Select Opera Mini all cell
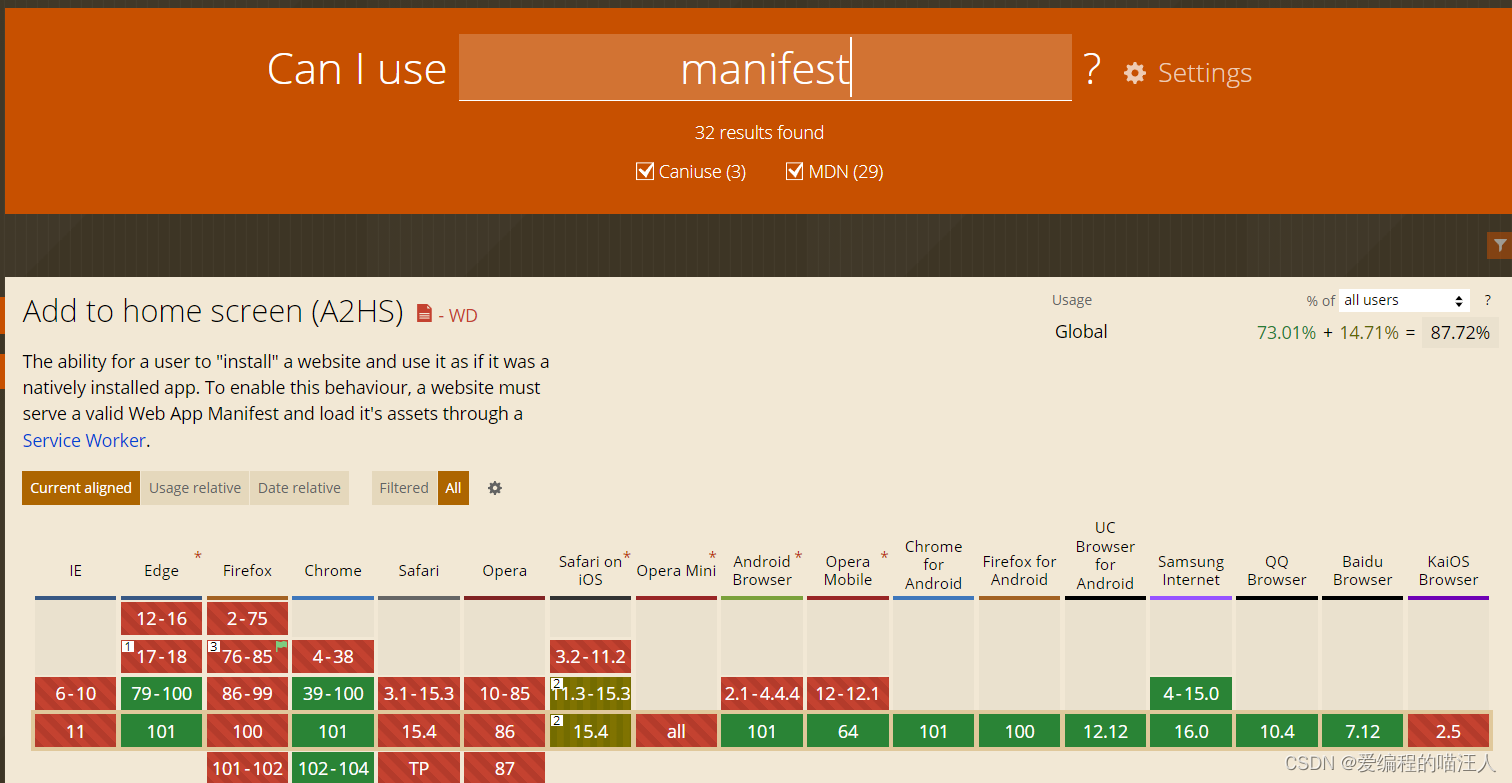The height and width of the screenshot is (783, 1512). pos(676,731)
